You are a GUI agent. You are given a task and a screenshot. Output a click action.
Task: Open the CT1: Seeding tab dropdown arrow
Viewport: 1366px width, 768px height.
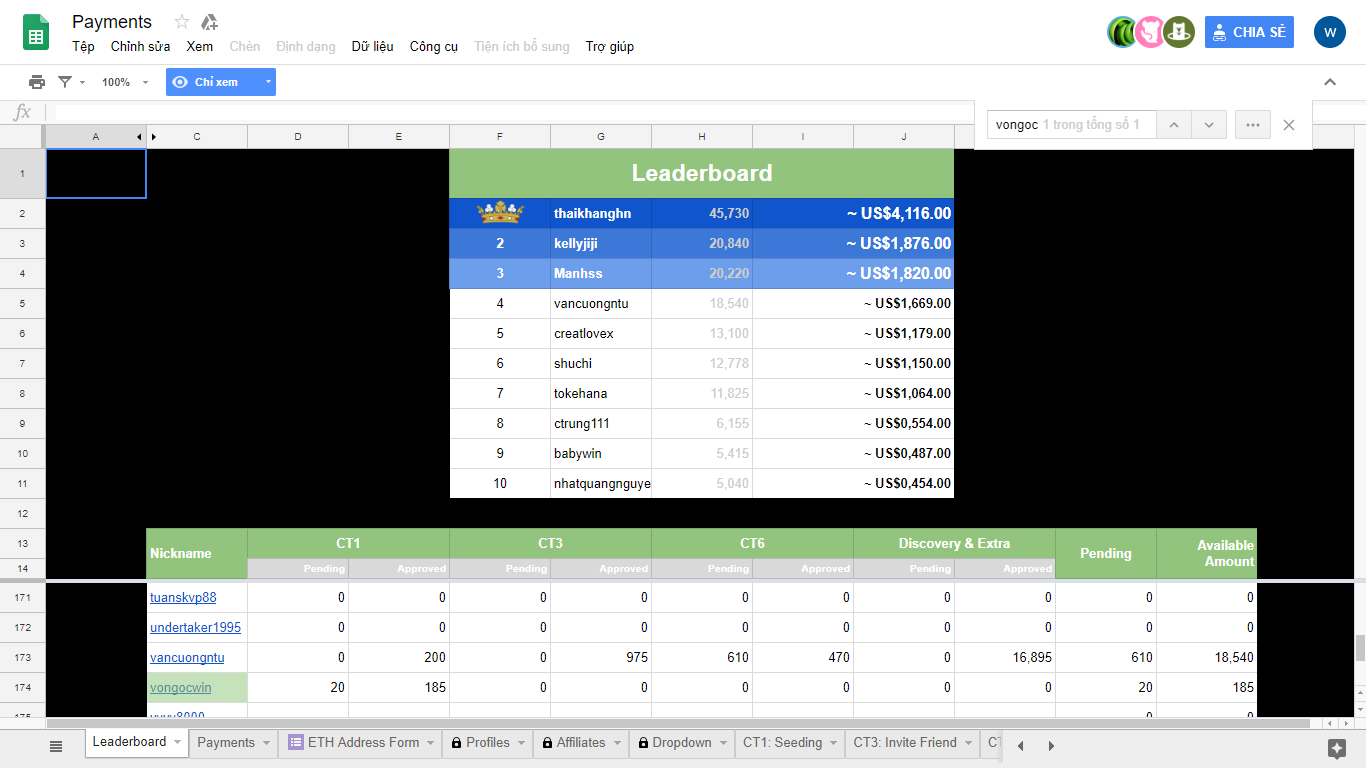(x=833, y=743)
